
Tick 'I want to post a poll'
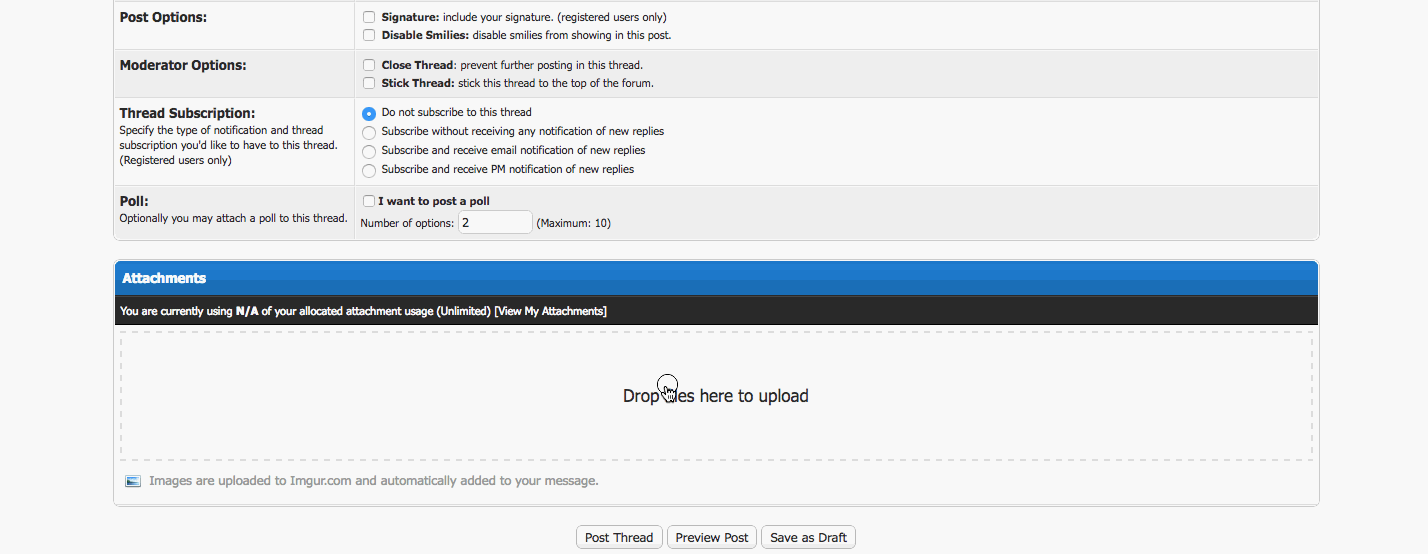(x=369, y=201)
